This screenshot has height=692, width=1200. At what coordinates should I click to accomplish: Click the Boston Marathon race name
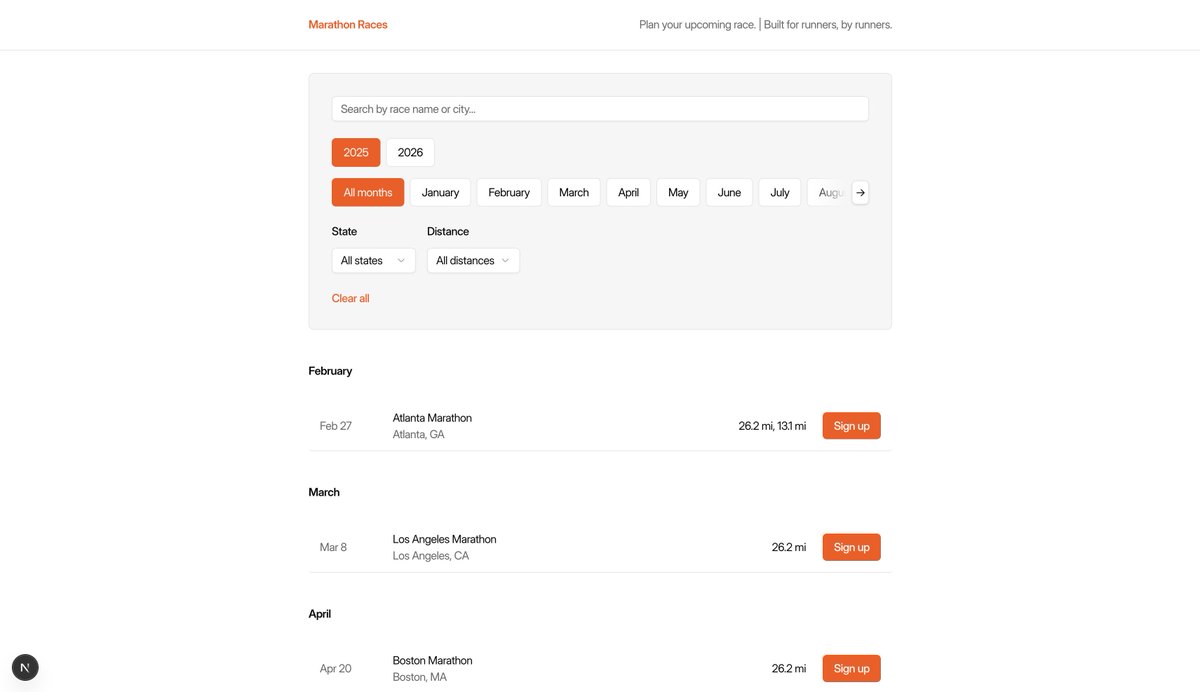pos(432,660)
